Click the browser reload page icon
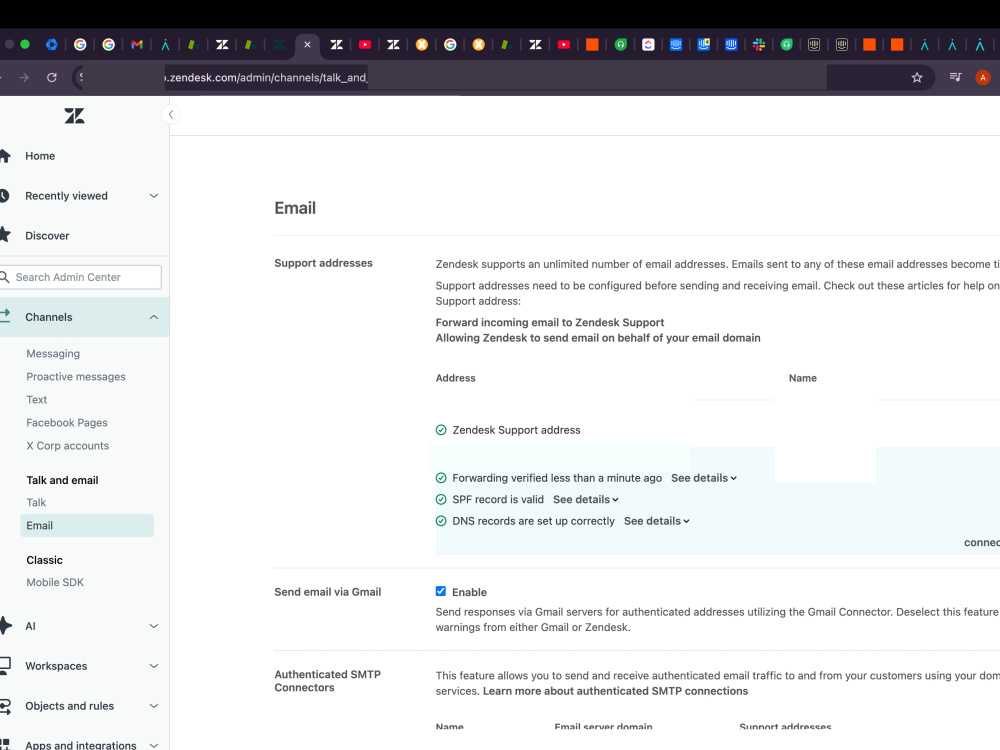The height and width of the screenshot is (750, 1000). pyautogui.click(x=51, y=77)
